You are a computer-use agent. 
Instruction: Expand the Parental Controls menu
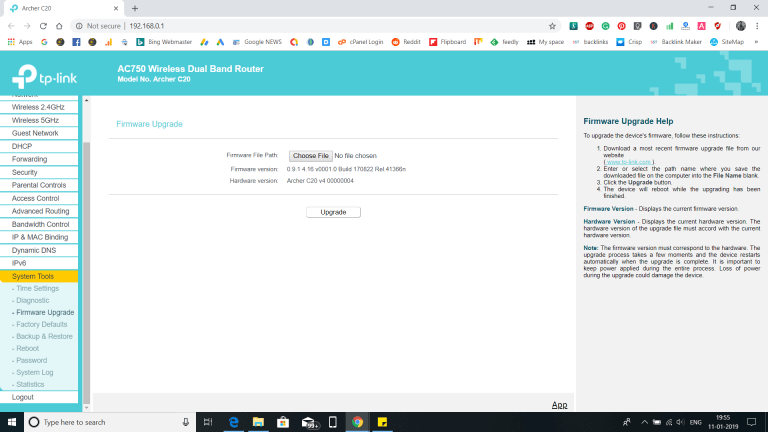click(40, 185)
